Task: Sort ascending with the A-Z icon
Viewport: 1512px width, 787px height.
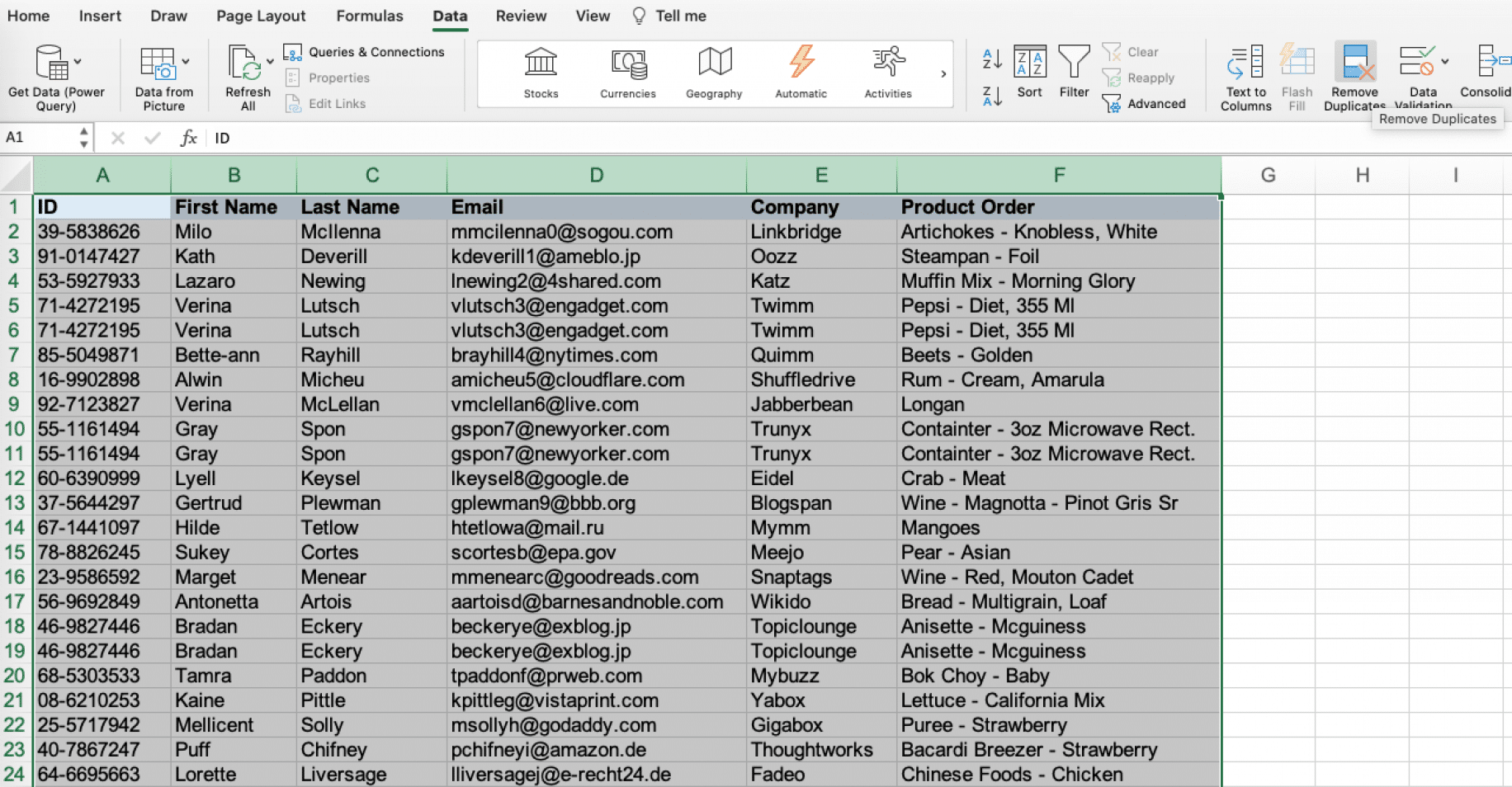Action: [990, 59]
